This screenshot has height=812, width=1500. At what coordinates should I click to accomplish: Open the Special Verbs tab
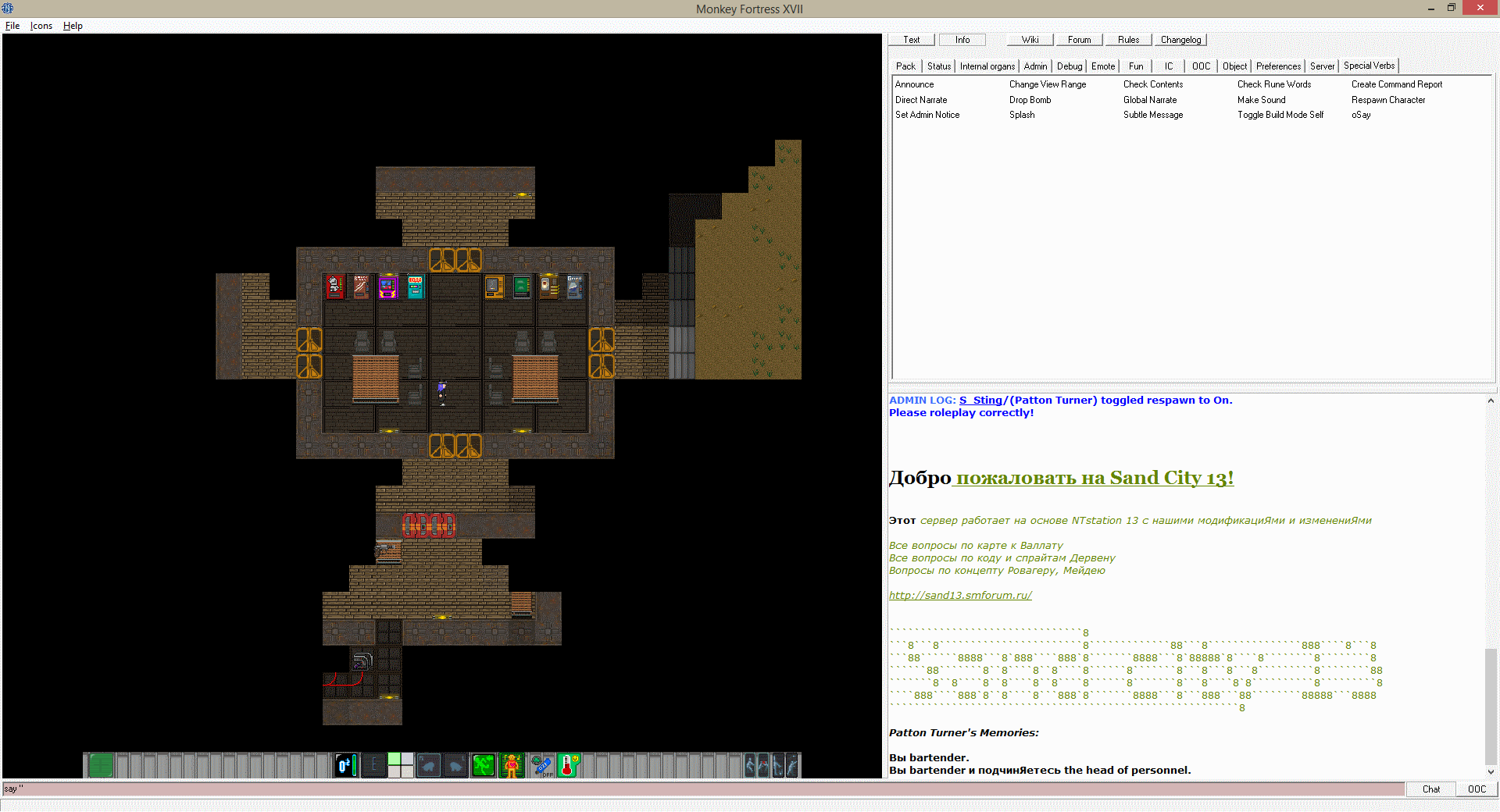(1369, 66)
